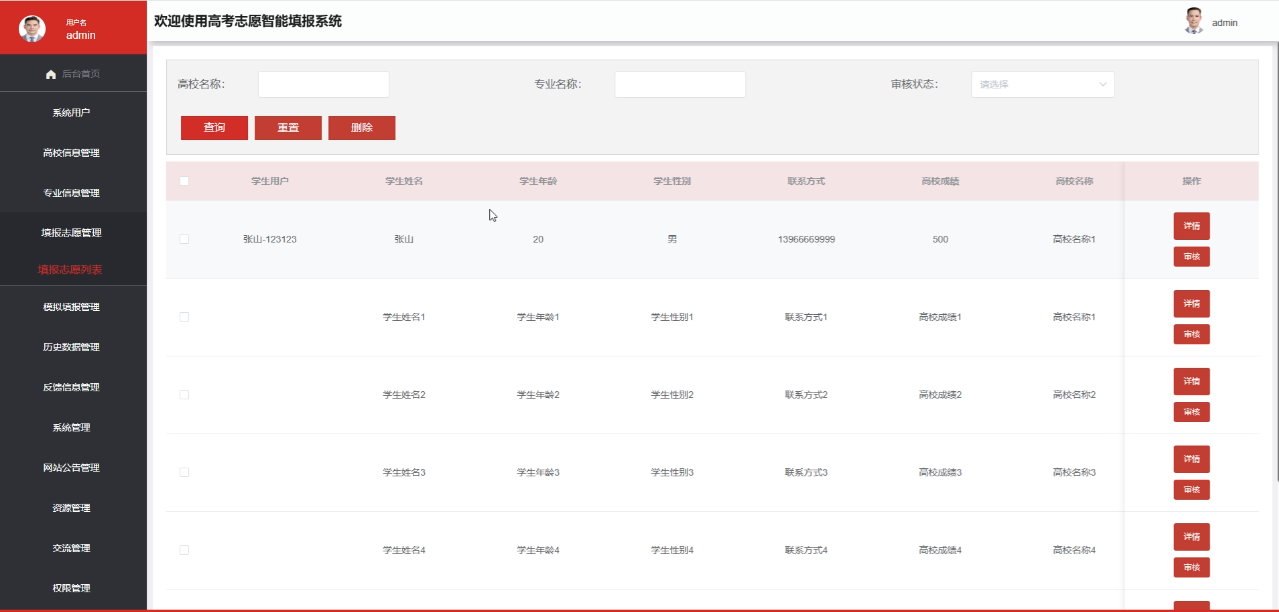Expand the 网站公告管理 menu
Image resolution: width=1279 pixels, height=612 pixels.
pos(73,467)
